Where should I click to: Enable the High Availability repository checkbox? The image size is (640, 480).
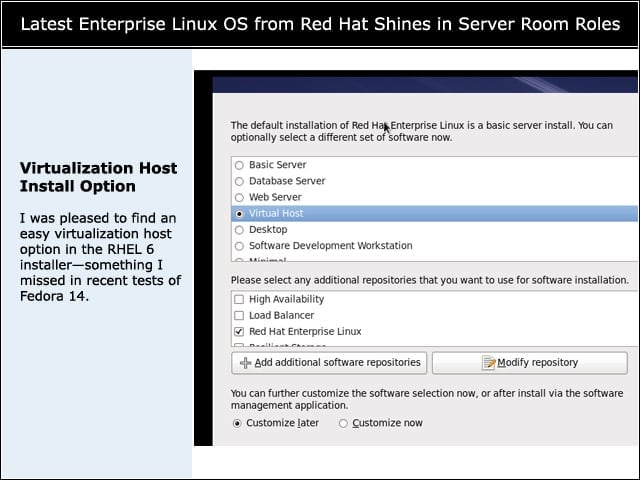tap(239, 299)
